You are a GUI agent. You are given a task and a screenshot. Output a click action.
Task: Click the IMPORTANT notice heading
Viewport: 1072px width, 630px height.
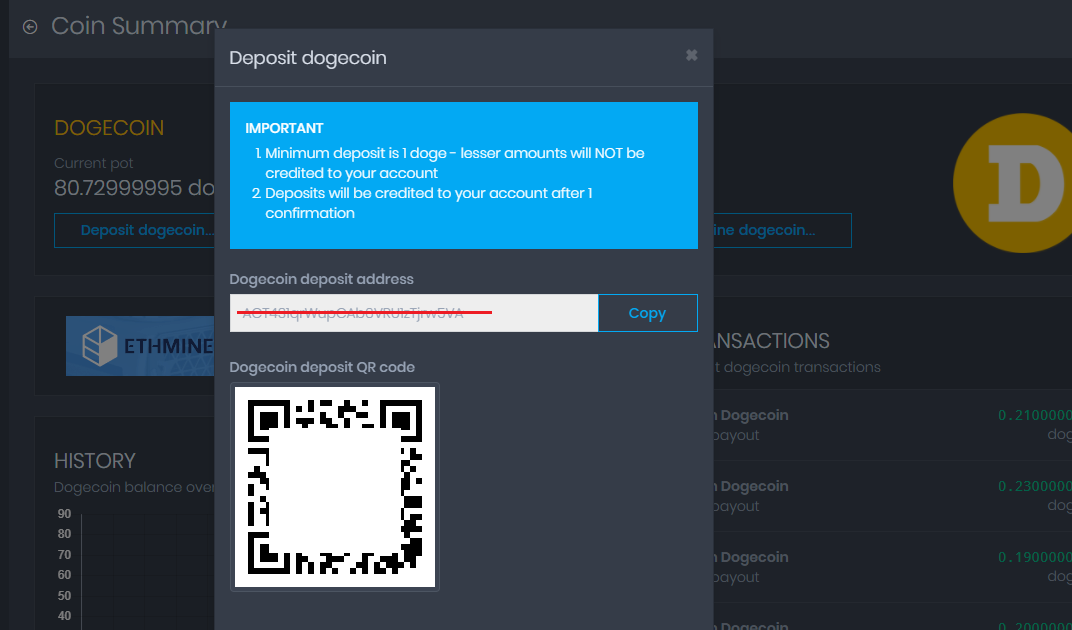[x=284, y=129]
